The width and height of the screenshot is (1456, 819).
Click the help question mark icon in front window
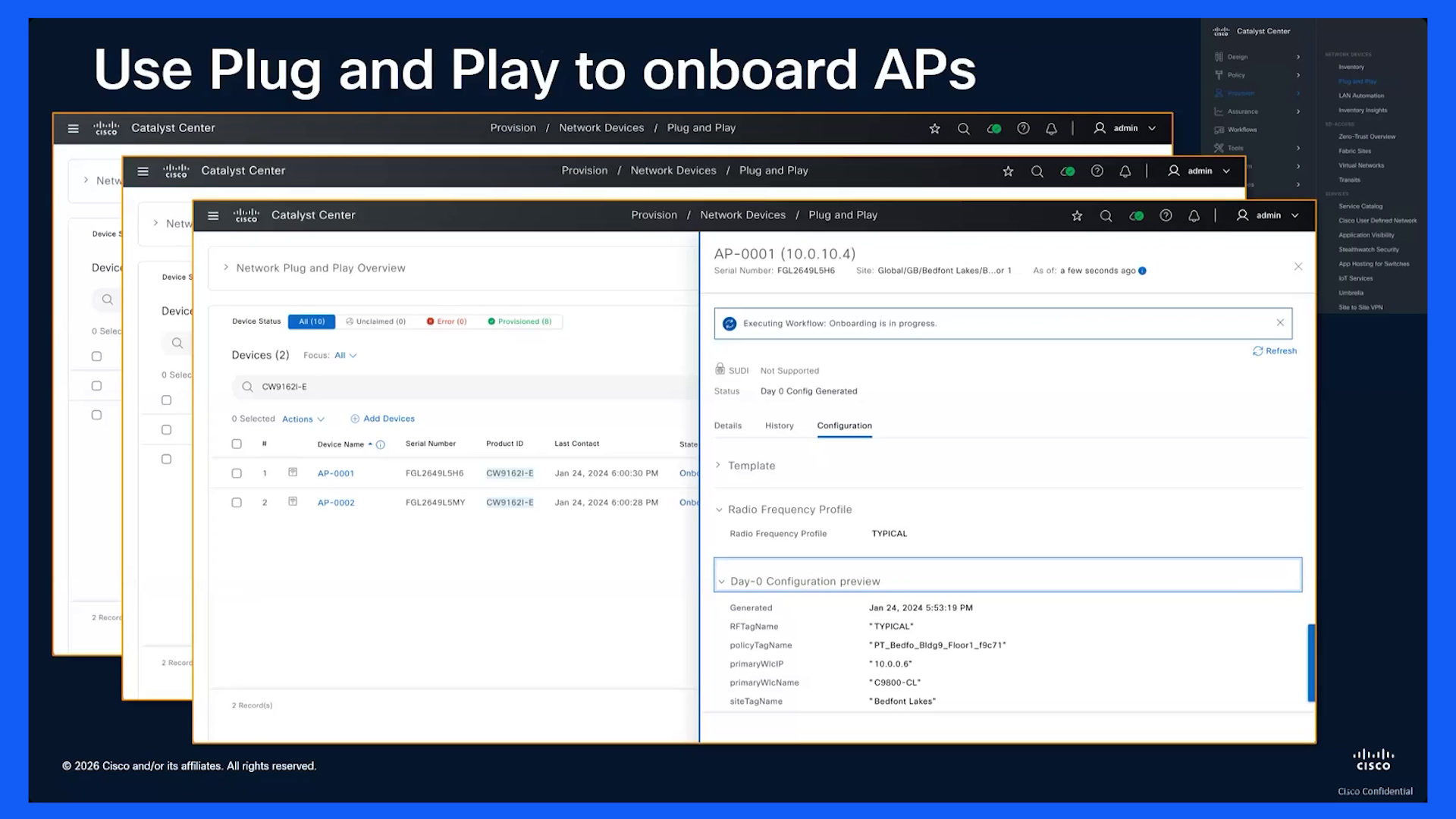point(1166,215)
